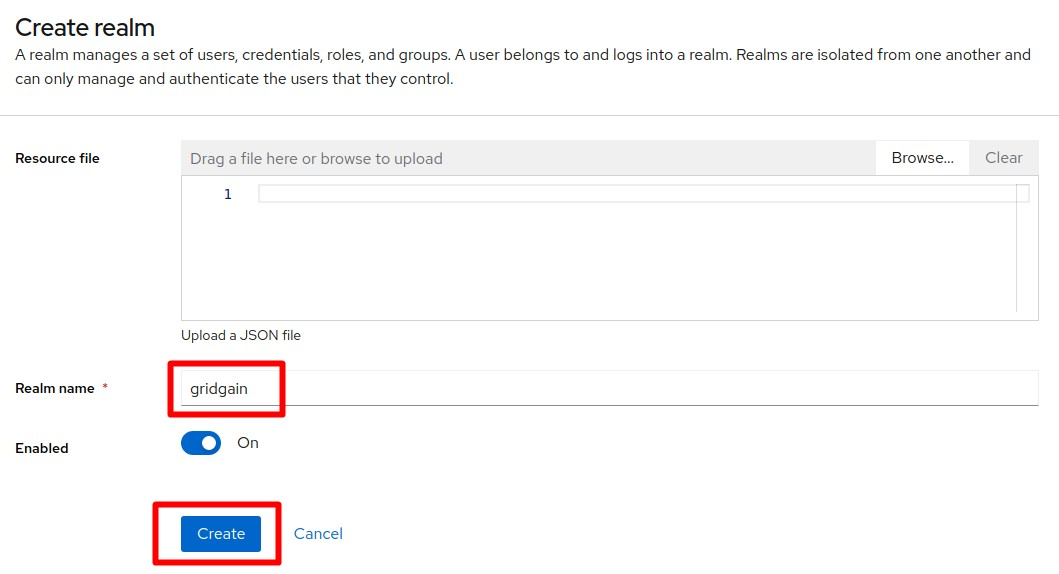Click the 'Create realm' page heading
The image size is (1059, 574).
(85, 28)
